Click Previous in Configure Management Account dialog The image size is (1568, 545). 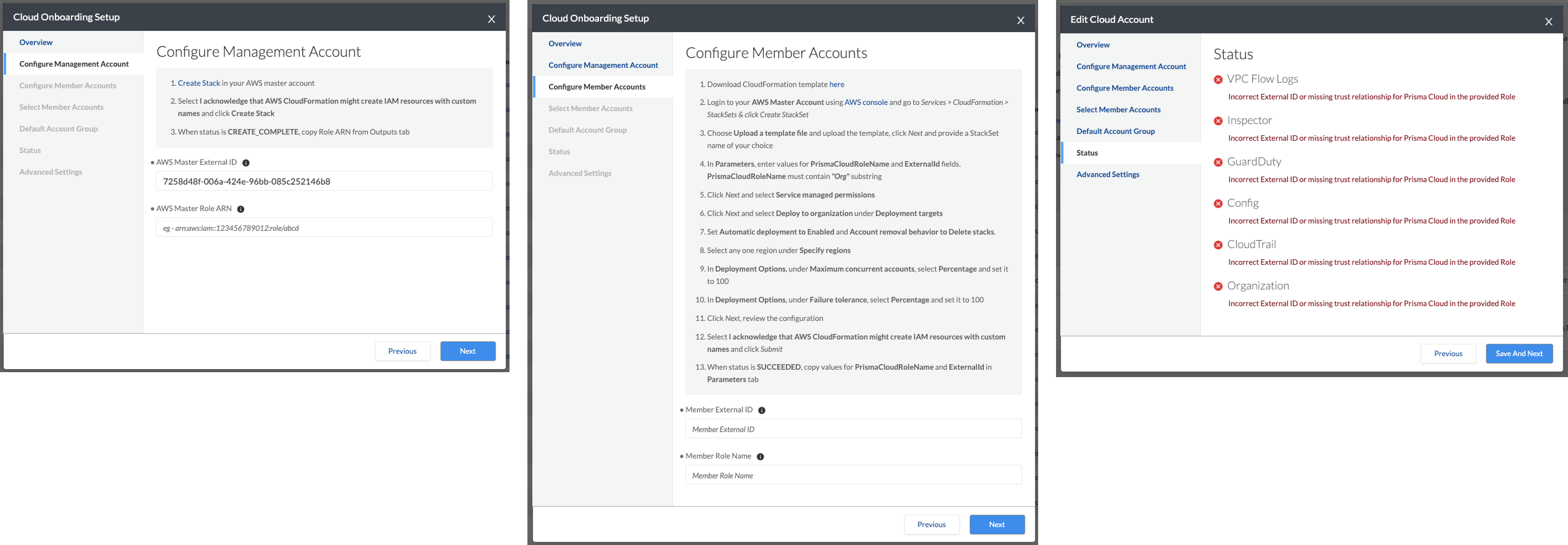click(x=402, y=351)
